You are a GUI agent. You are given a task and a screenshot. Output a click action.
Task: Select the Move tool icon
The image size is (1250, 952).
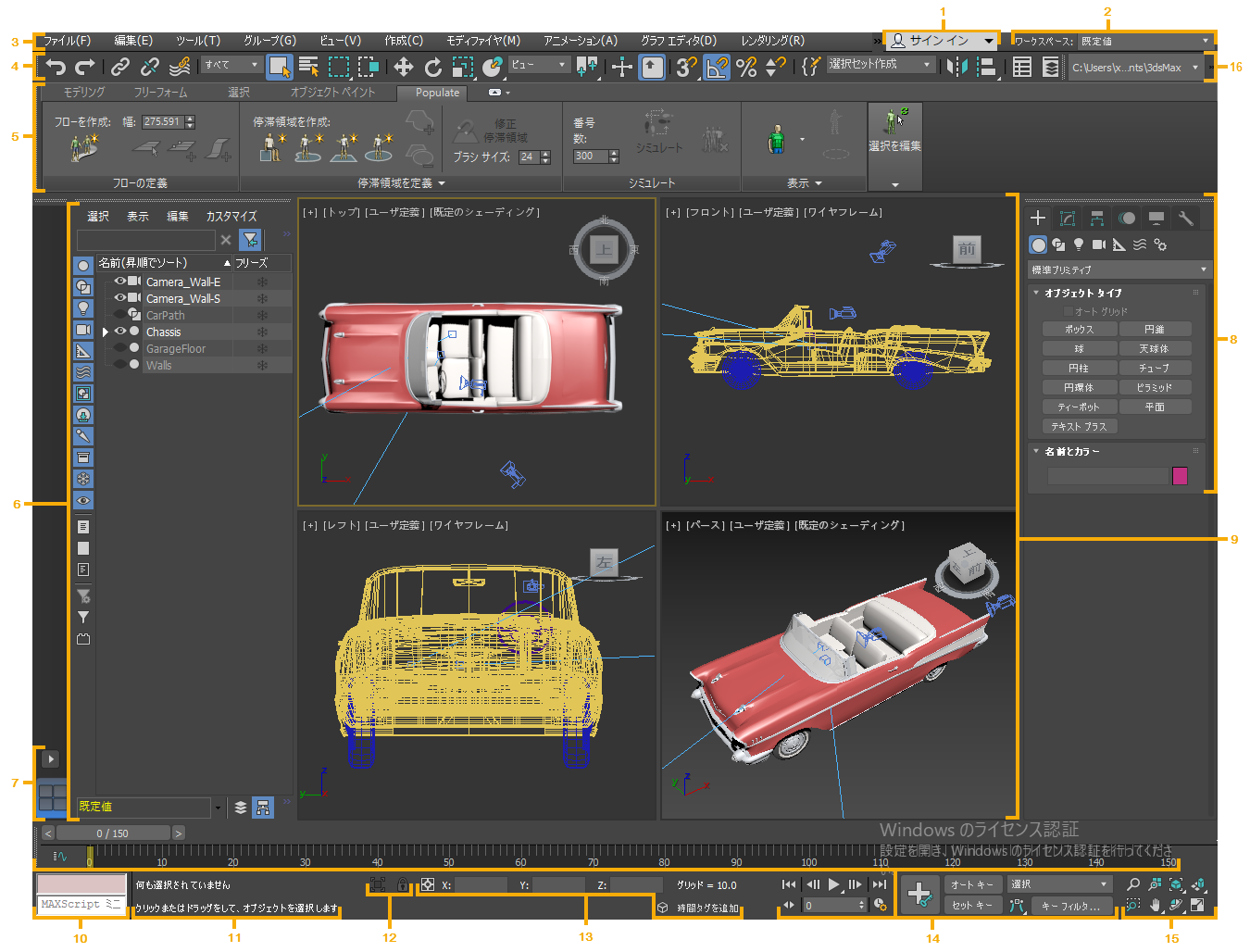pos(403,67)
